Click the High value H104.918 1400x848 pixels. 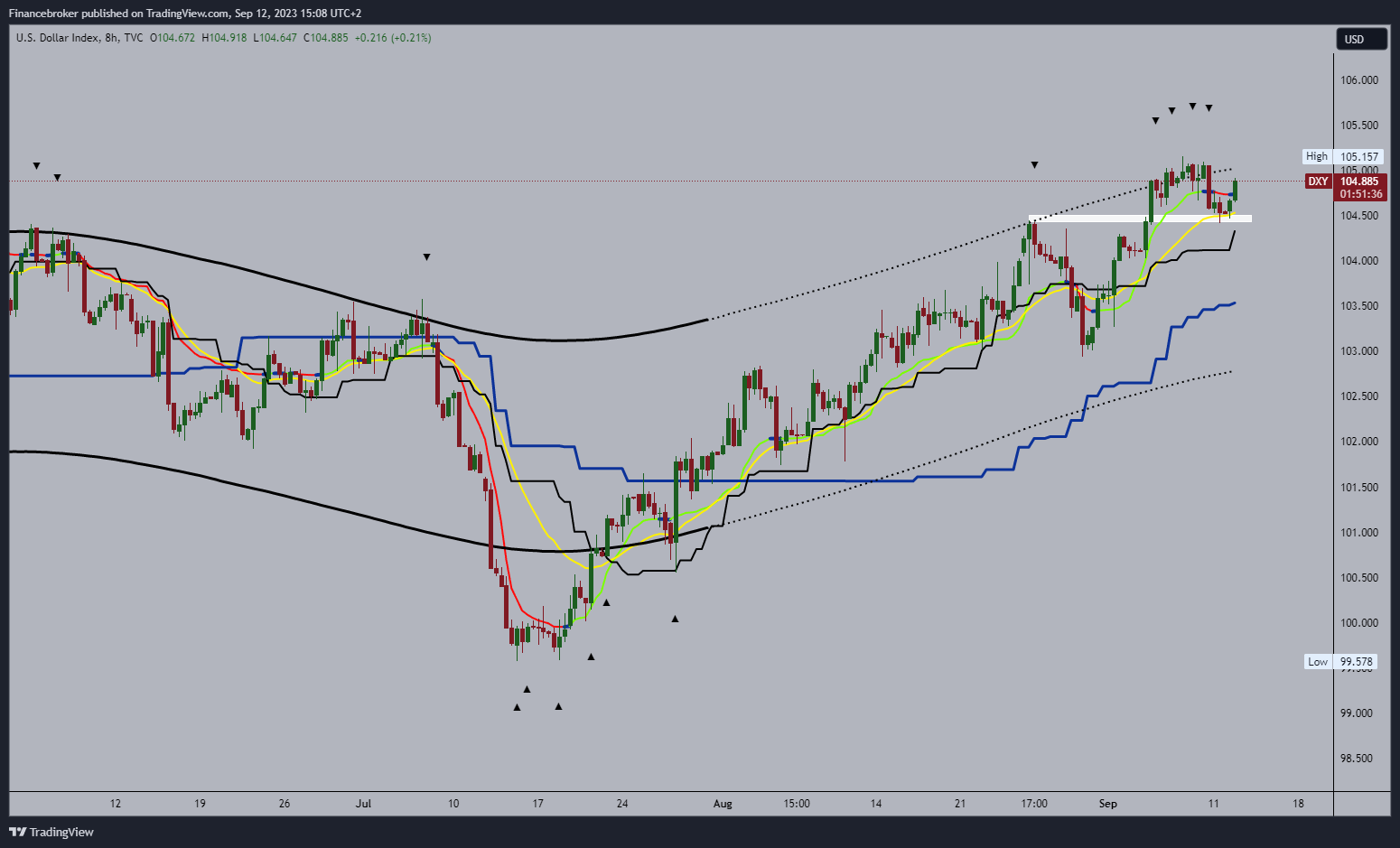pyautogui.click(x=224, y=38)
